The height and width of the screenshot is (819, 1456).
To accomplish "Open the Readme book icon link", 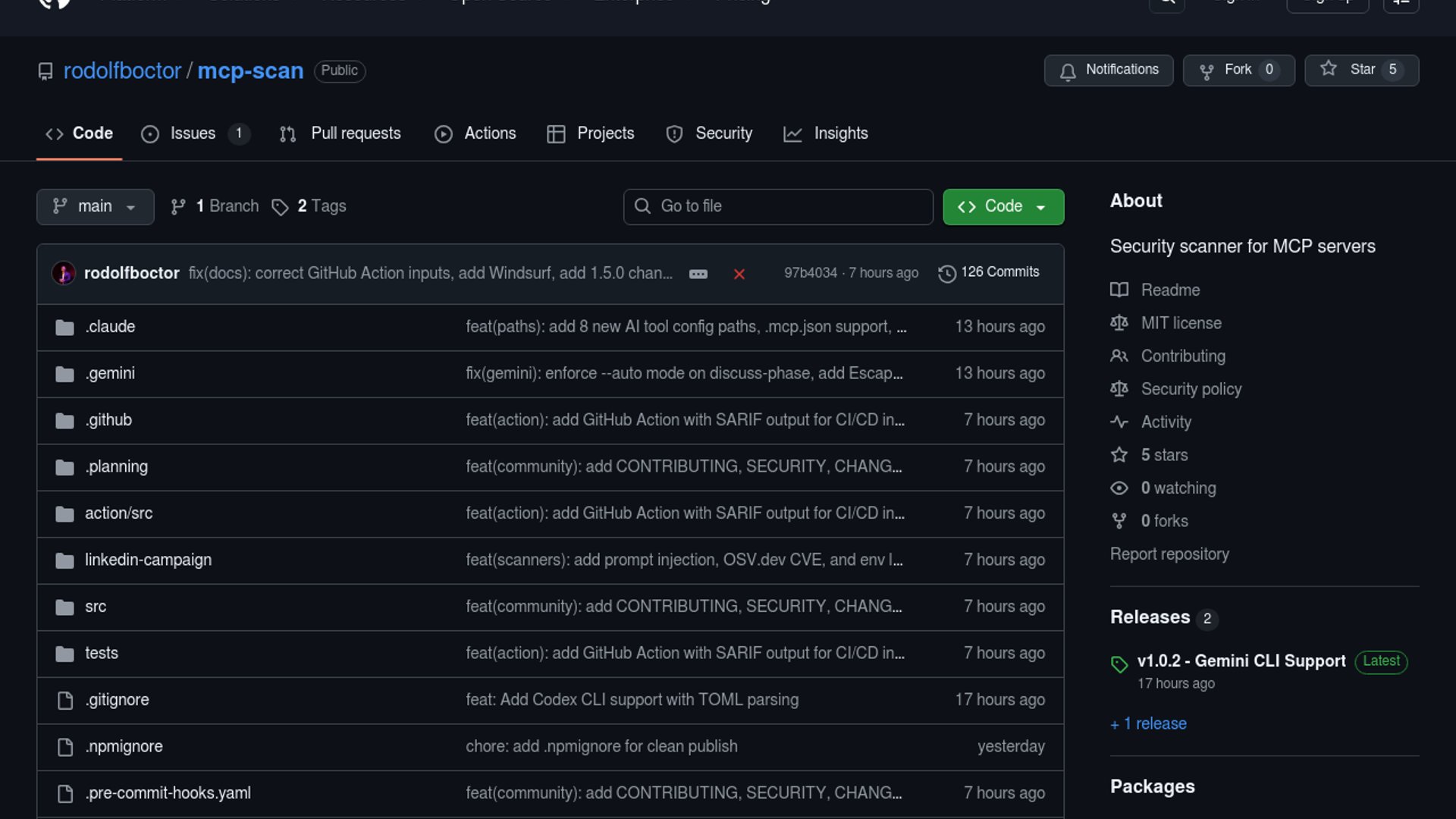I will (1119, 290).
